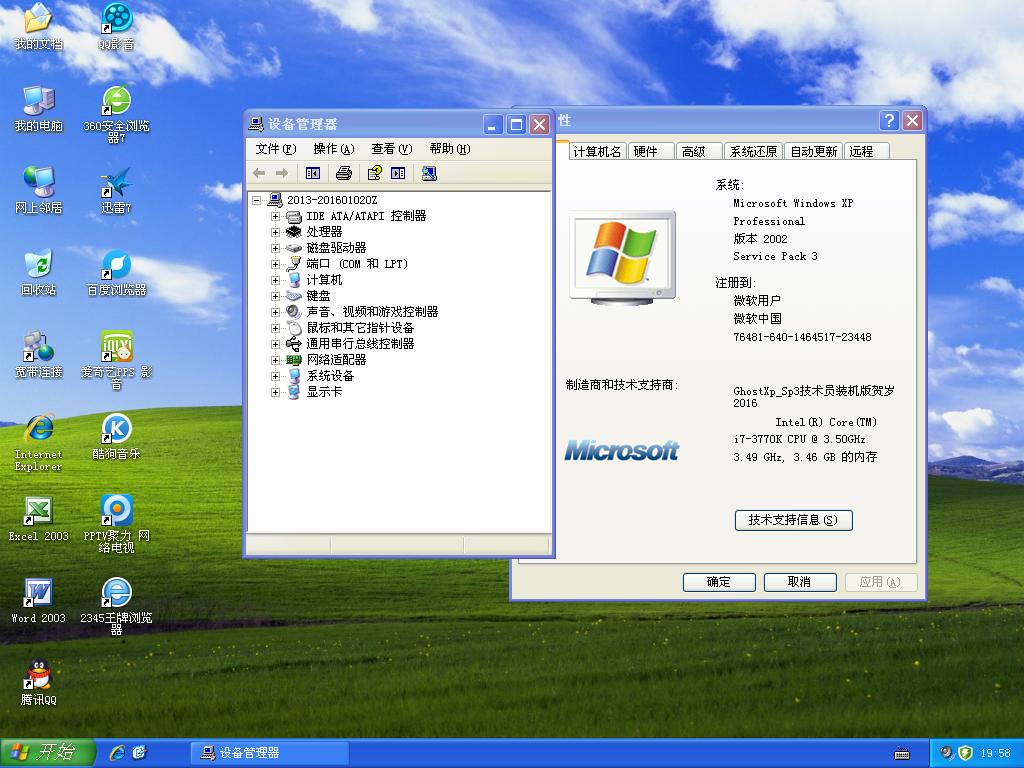Open the 帮助(H) menu
Image resolution: width=1024 pixels, height=768 pixels.
[449, 149]
